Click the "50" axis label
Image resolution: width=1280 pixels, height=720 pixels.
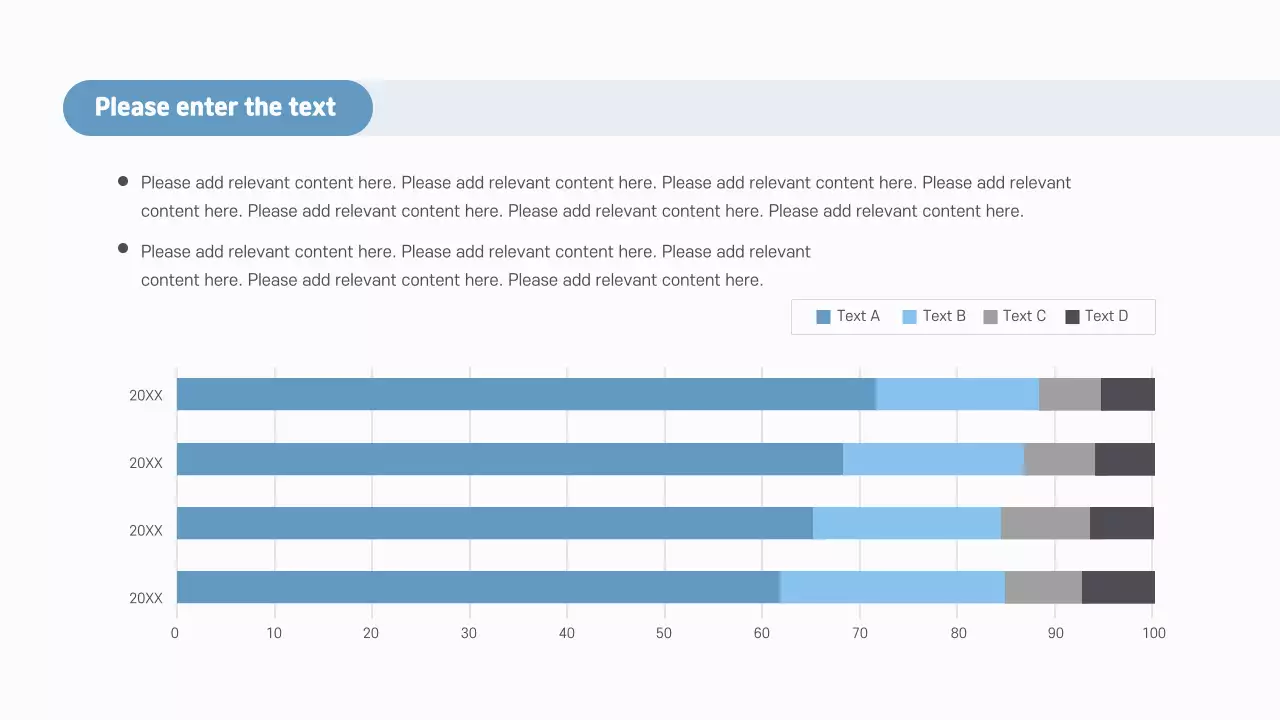(x=664, y=633)
